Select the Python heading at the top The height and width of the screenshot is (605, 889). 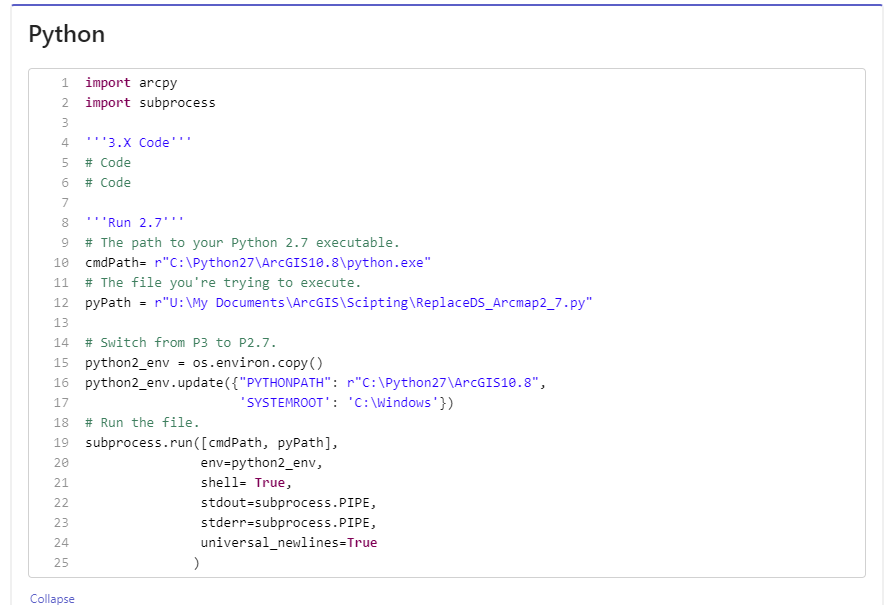coord(65,33)
